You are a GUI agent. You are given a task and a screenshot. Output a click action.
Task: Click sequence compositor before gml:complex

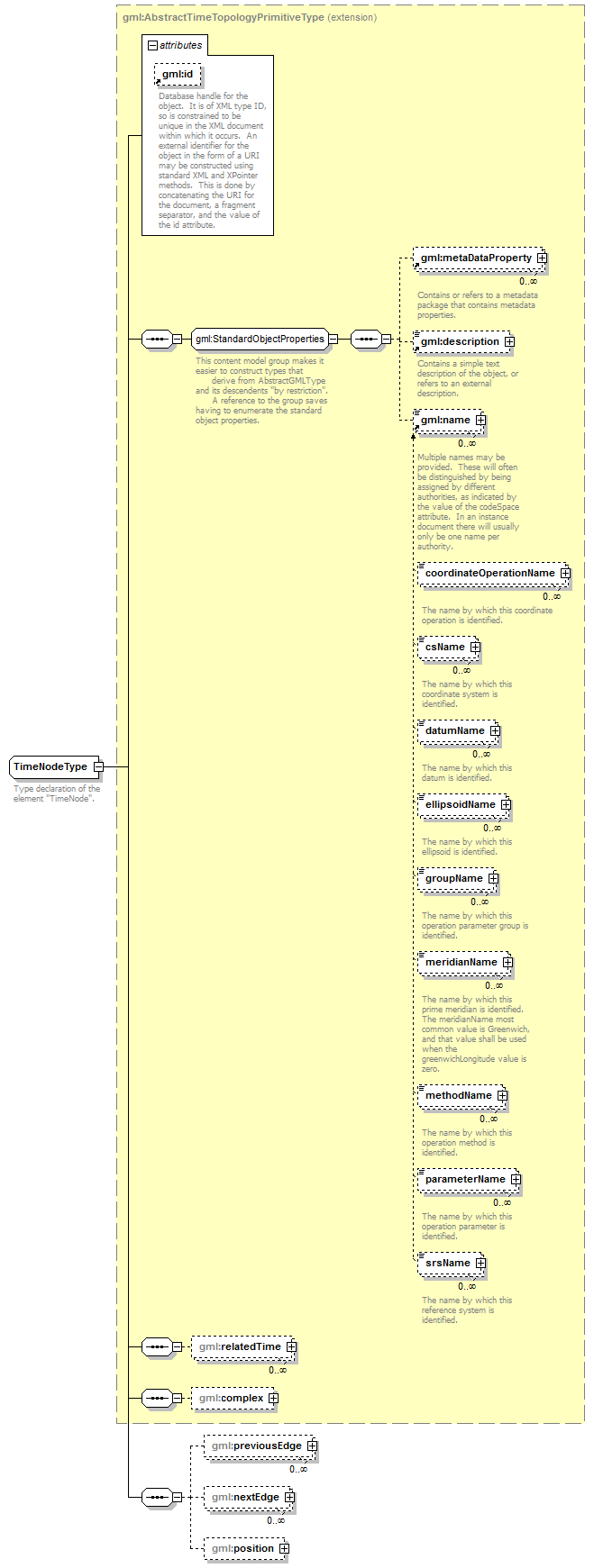[158, 1398]
